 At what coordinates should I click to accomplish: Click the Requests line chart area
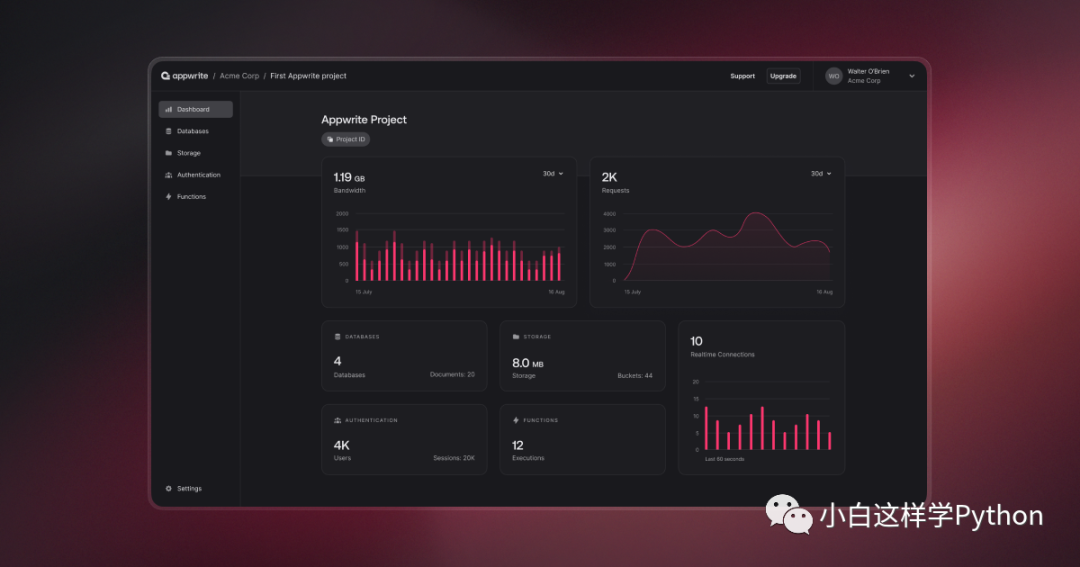click(x=727, y=247)
